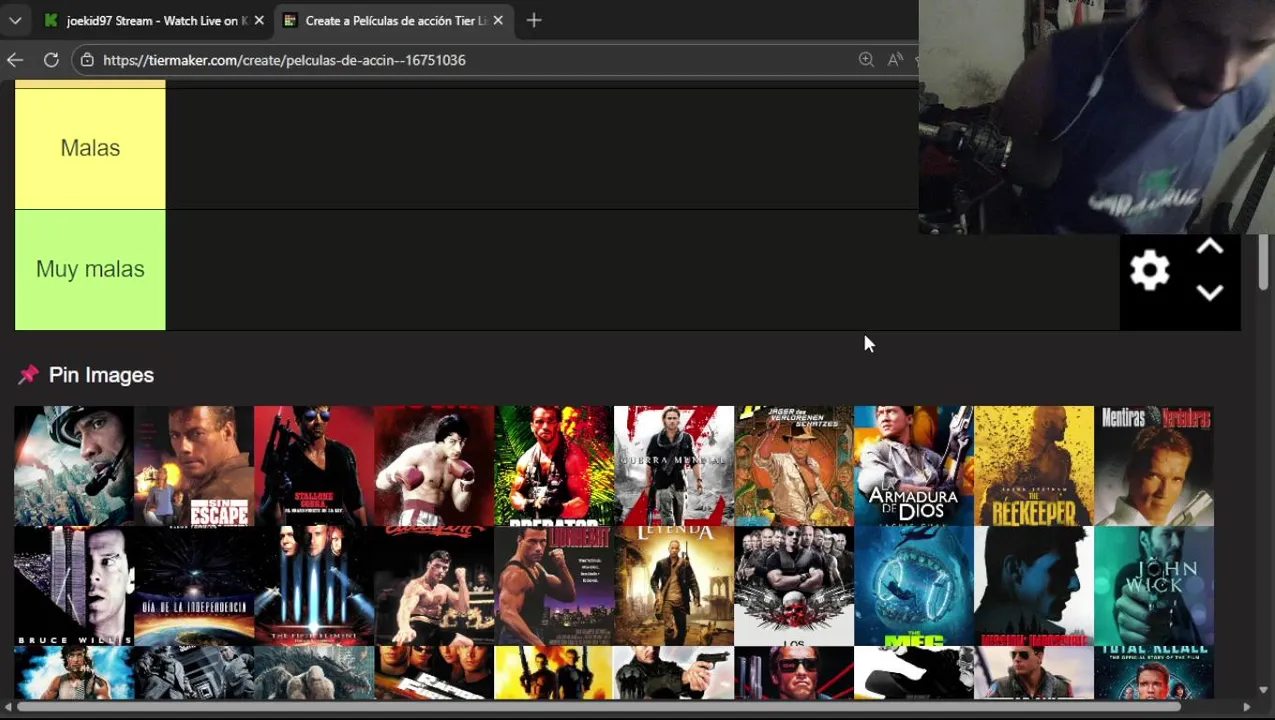The height and width of the screenshot is (720, 1275).
Task: Click the Pin Images pushpin icon
Action: click(x=28, y=375)
